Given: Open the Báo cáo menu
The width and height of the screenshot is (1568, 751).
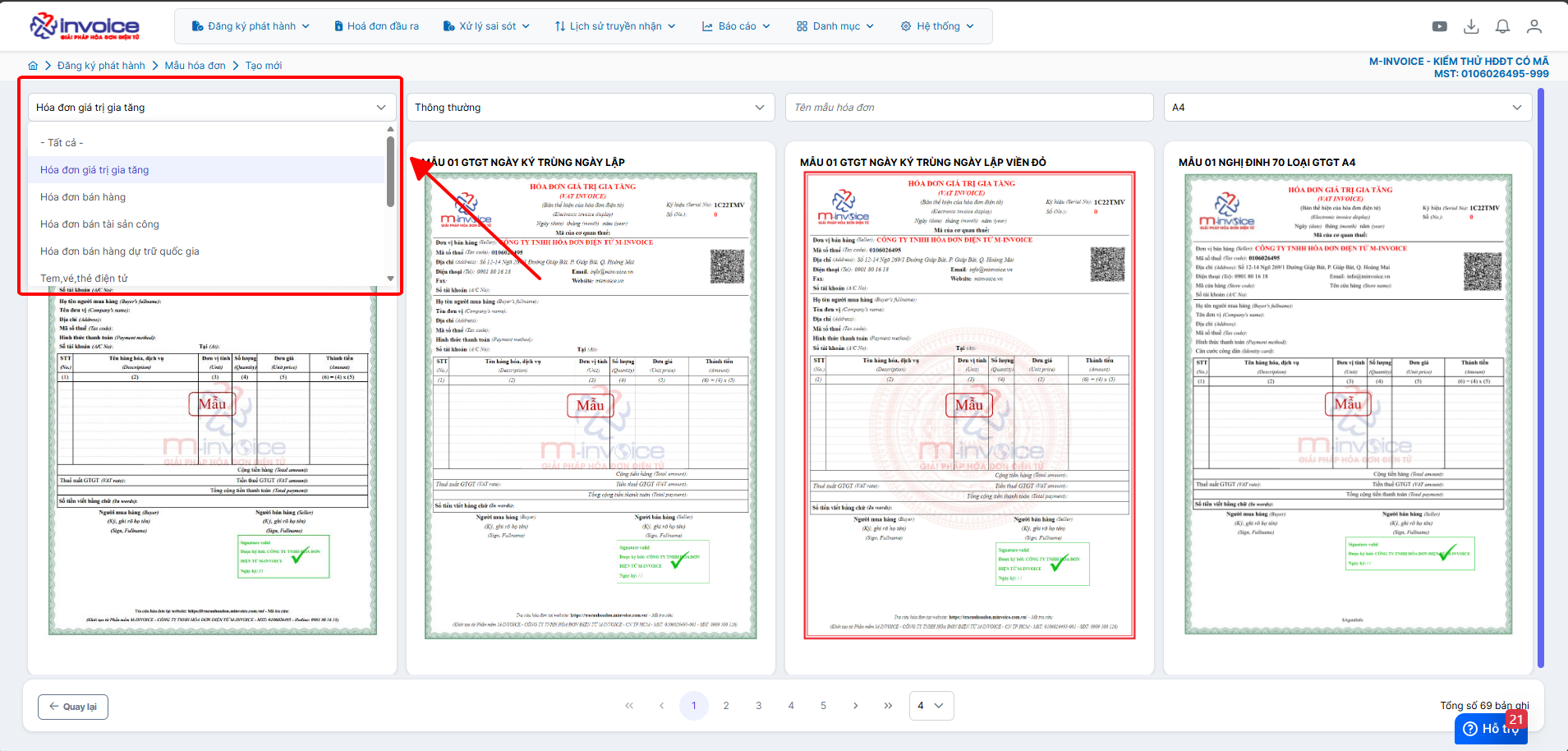Looking at the screenshot, I should pos(736,26).
